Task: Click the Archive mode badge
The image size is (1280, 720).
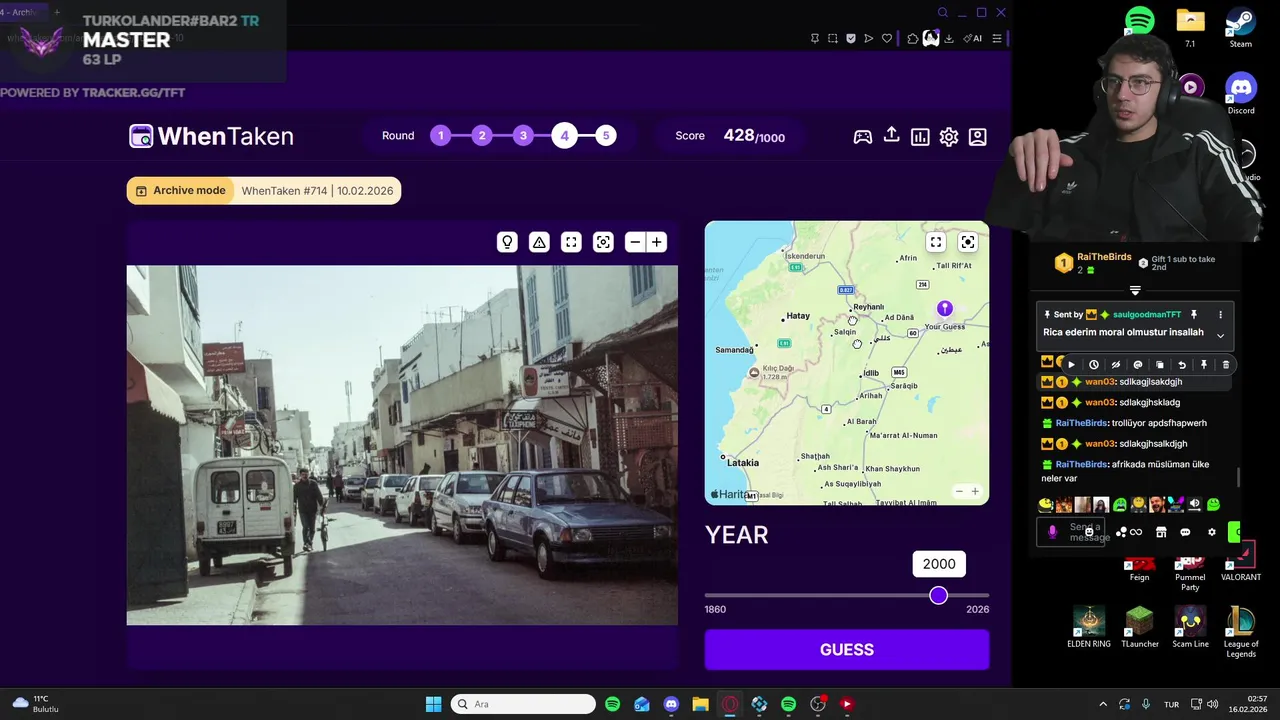Action: [180, 191]
